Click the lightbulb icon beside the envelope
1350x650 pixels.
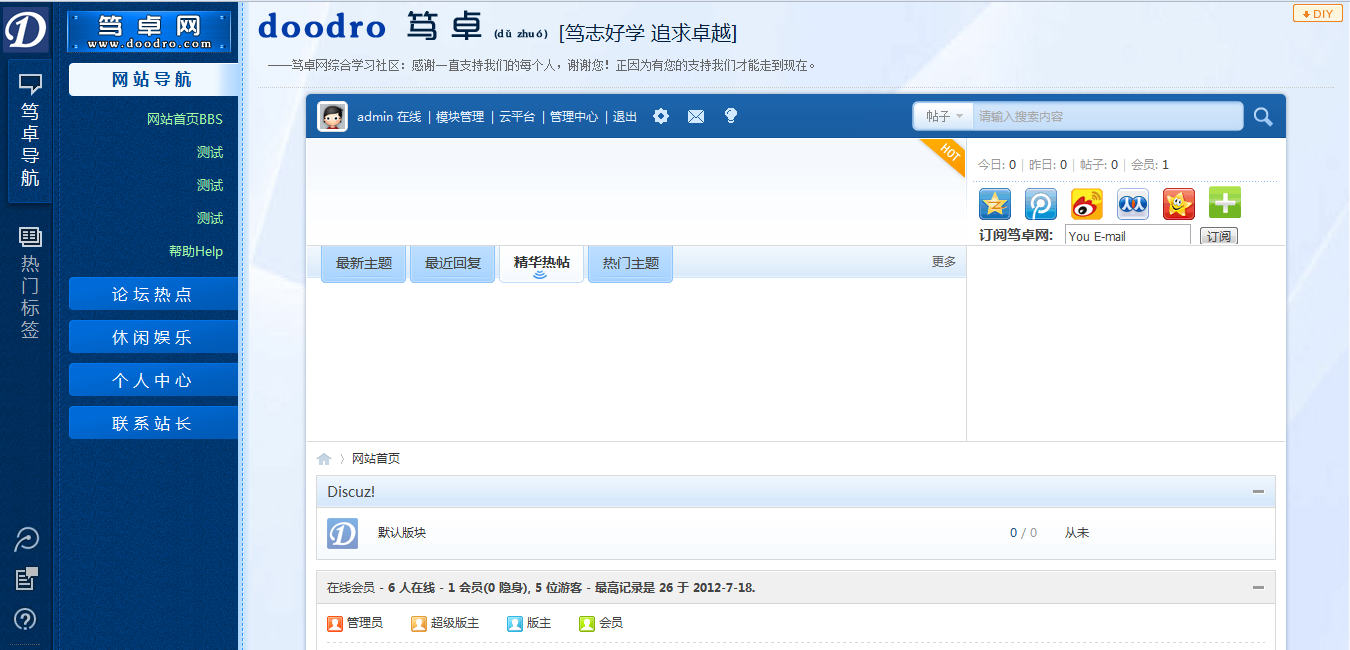[x=731, y=116]
